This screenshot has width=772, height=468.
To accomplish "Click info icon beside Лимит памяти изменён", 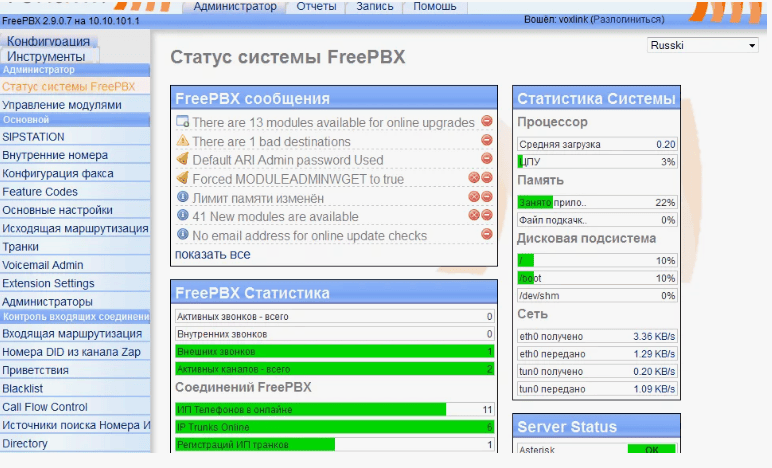I will pos(183,197).
